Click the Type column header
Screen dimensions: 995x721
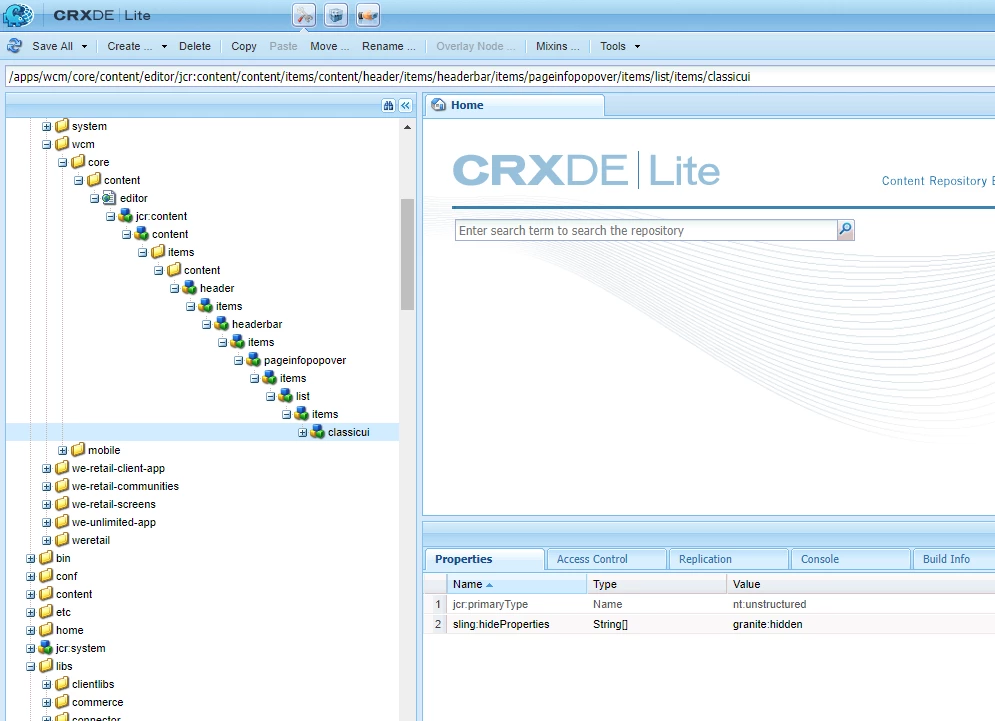[x=656, y=584]
